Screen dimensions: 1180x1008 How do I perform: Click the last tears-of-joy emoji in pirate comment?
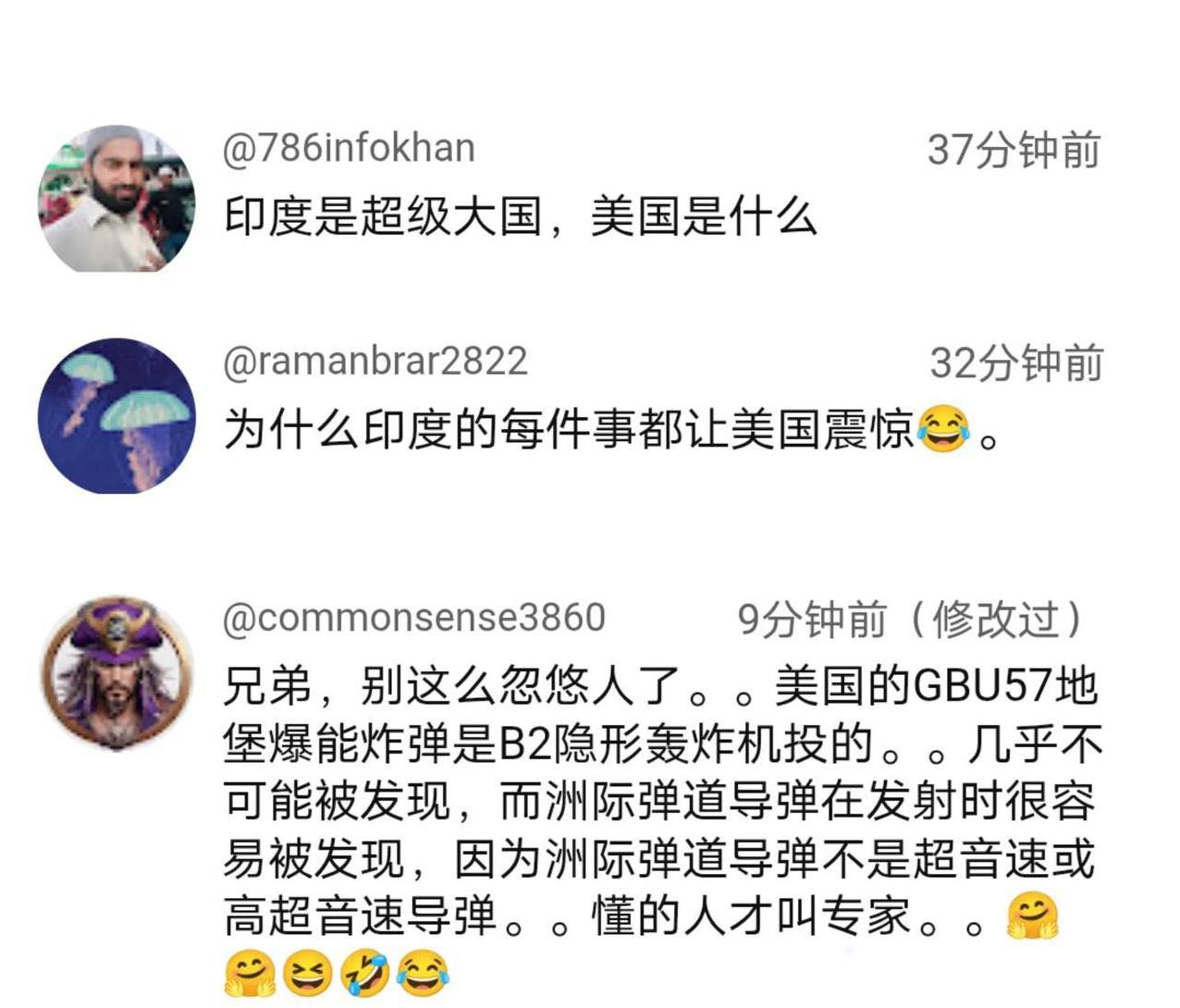pyautogui.click(x=423, y=974)
